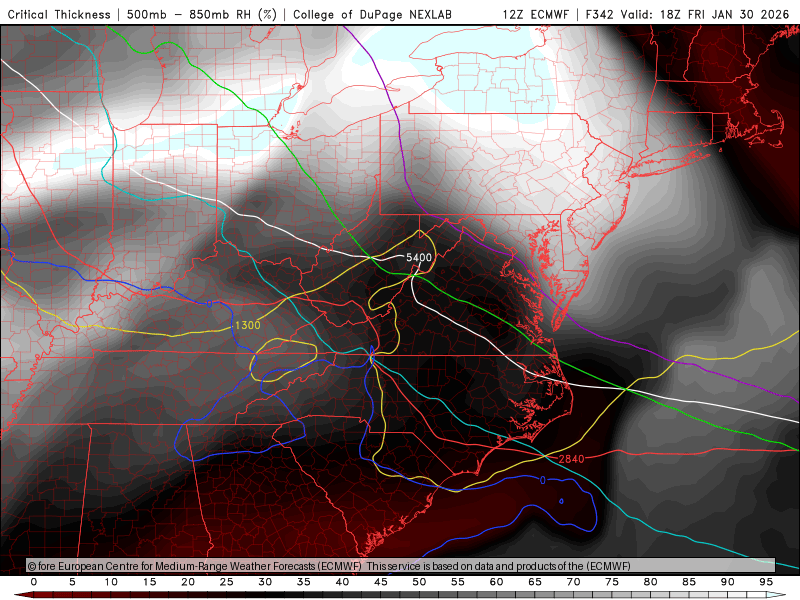Image resolution: width=800 pixels, height=600 pixels.
Task: Click the "Critical Thickness" title text
Action: tap(59, 14)
